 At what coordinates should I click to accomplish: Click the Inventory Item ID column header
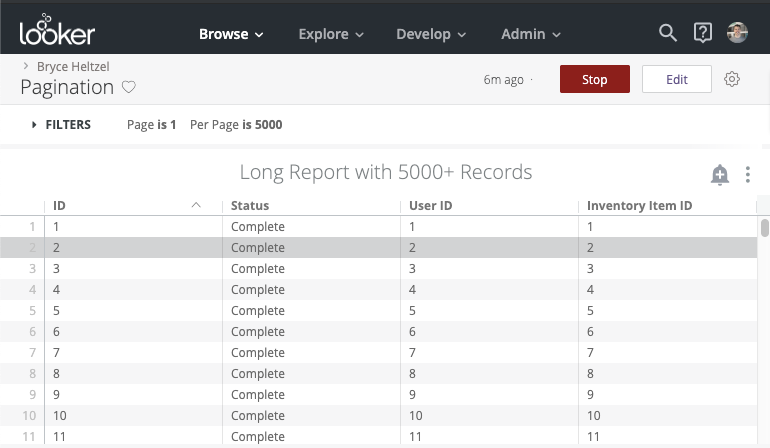click(x=639, y=205)
